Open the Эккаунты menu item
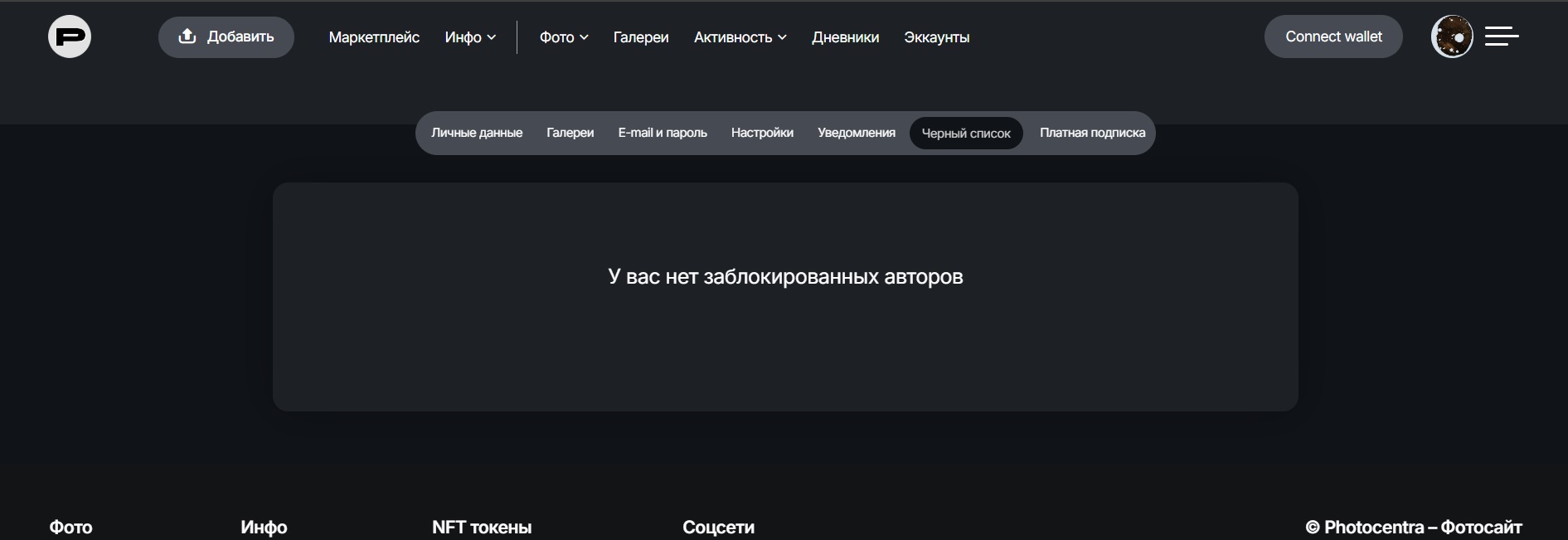The image size is (1568, 540). (936, 37)
